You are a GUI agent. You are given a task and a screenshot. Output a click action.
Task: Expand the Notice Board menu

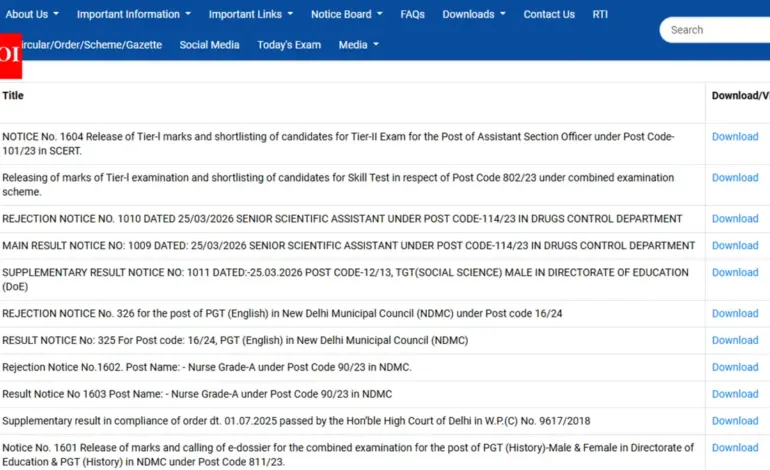pyautogui.click(x=347, y=14)
